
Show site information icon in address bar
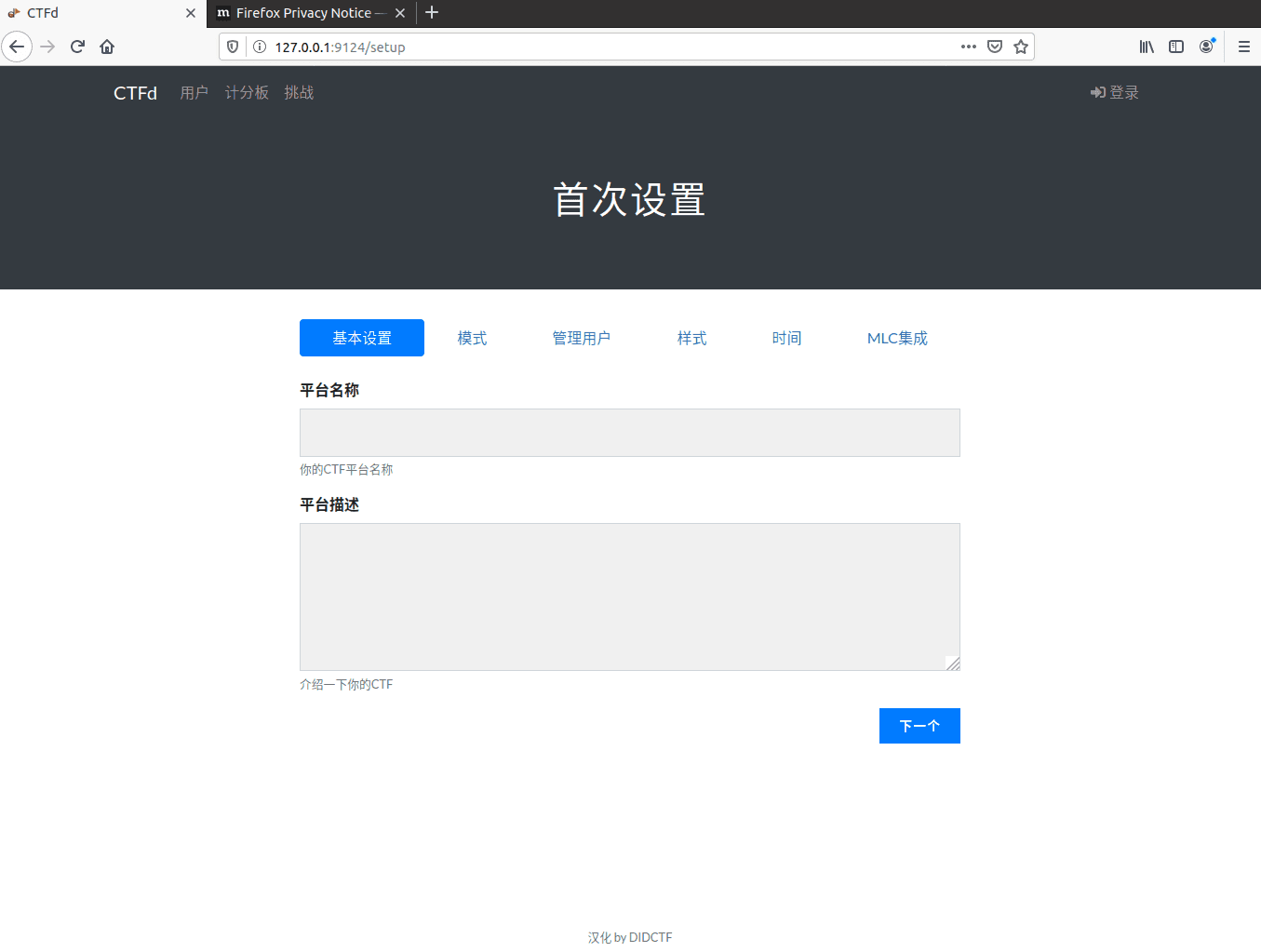coord(260,47)
